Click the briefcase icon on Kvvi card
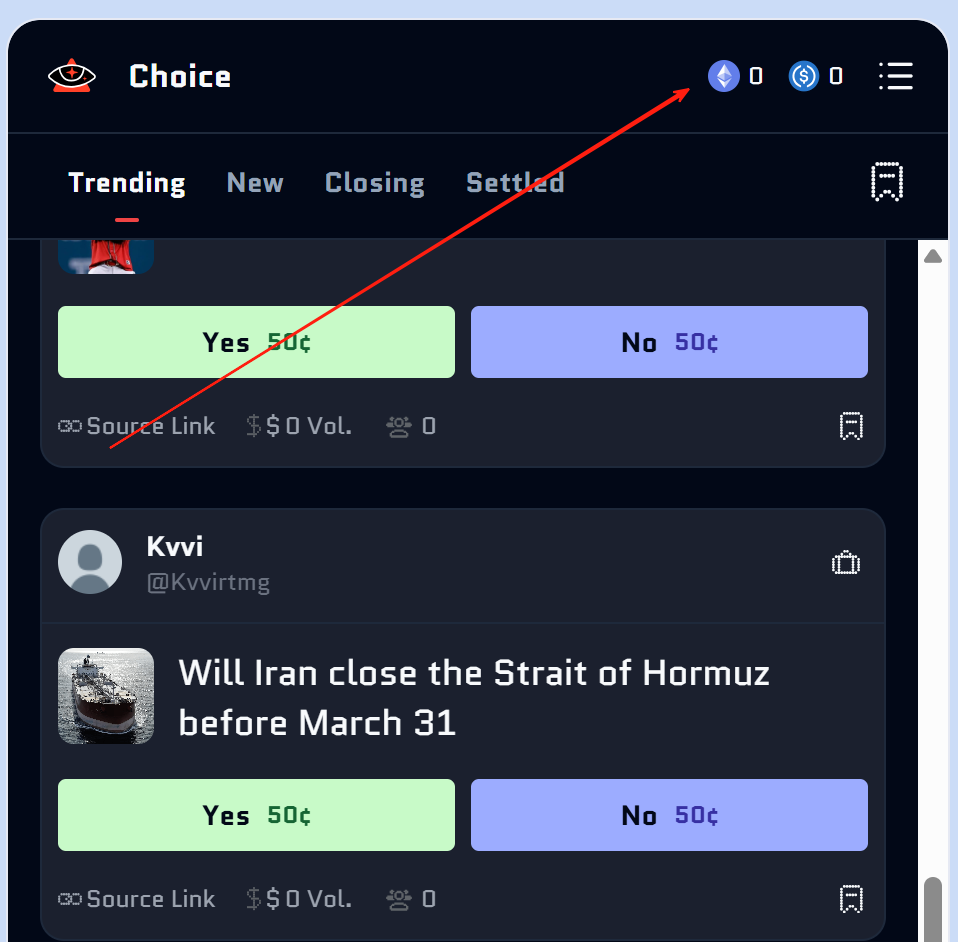 tap(846, 563)
